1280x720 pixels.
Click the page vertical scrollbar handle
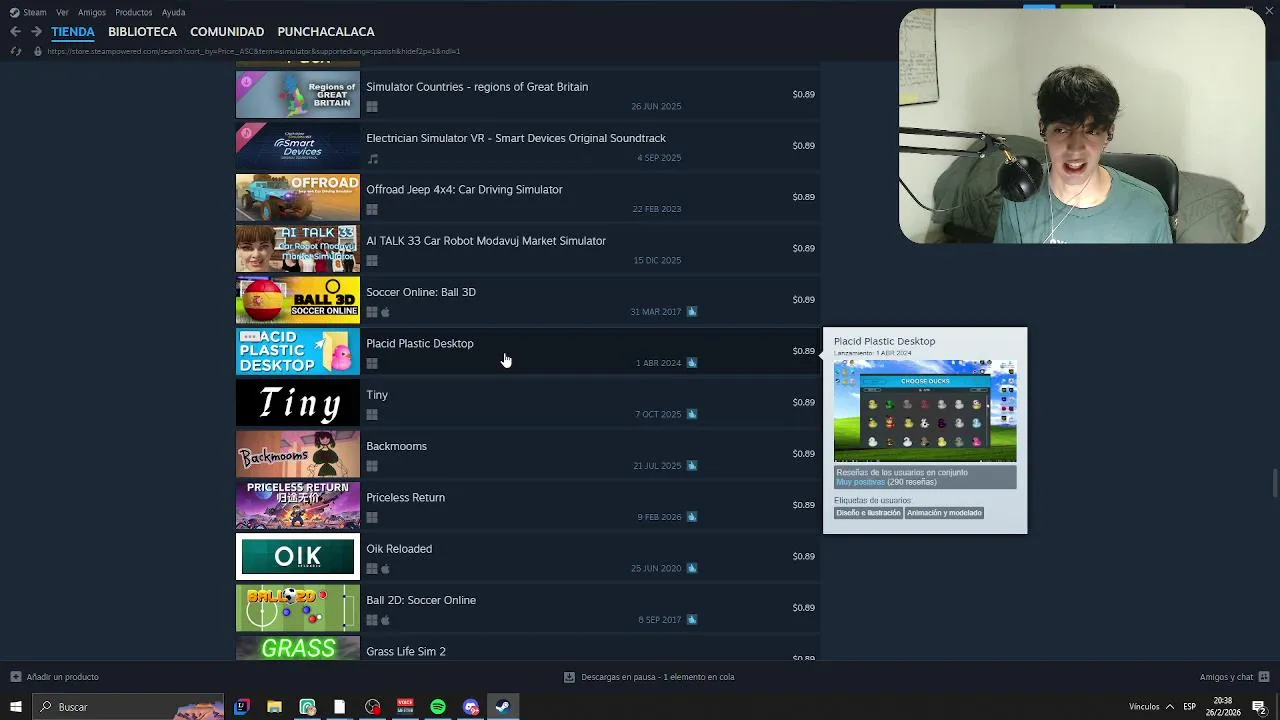(1275, 482)
